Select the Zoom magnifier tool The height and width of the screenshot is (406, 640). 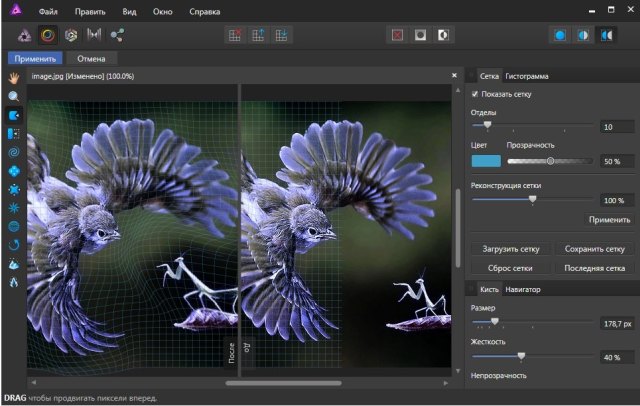coord(14,96)
